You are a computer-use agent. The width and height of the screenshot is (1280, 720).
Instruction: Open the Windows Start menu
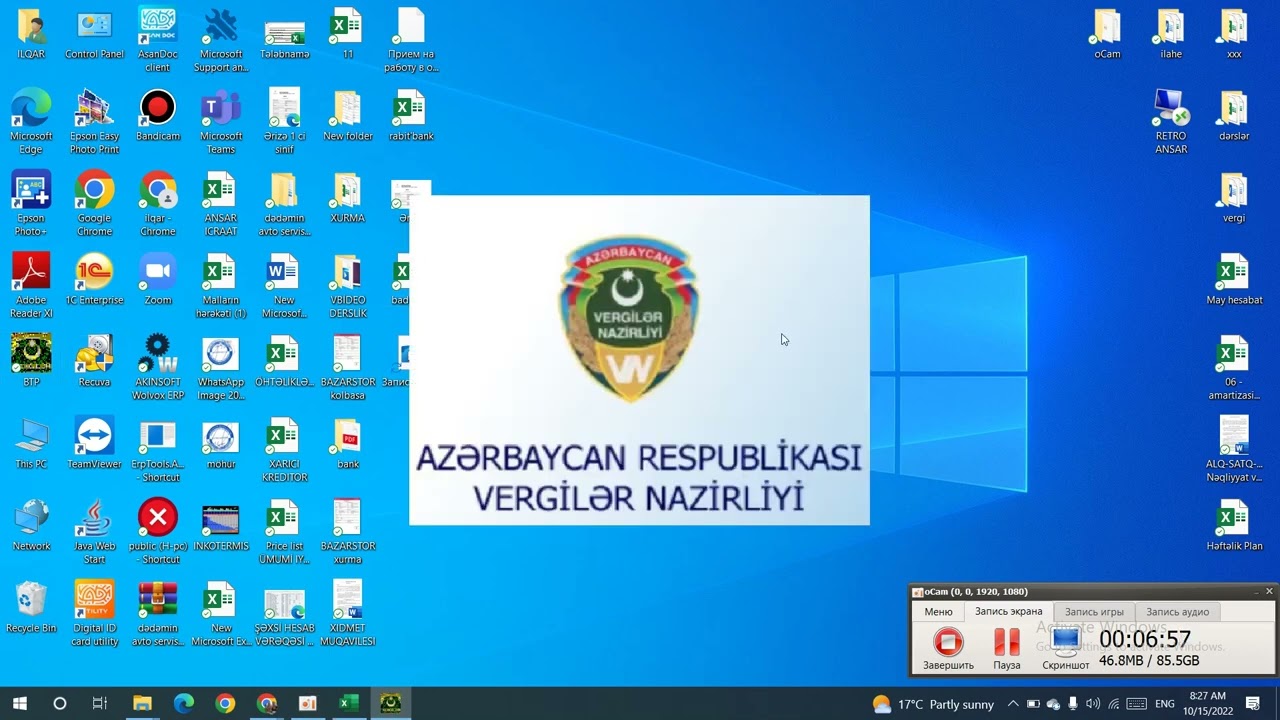pos(19,704)
